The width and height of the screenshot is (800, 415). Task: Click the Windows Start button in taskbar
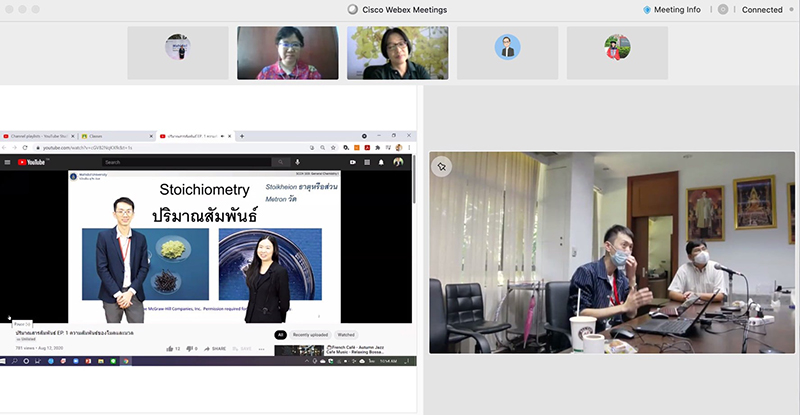(5, 361)
